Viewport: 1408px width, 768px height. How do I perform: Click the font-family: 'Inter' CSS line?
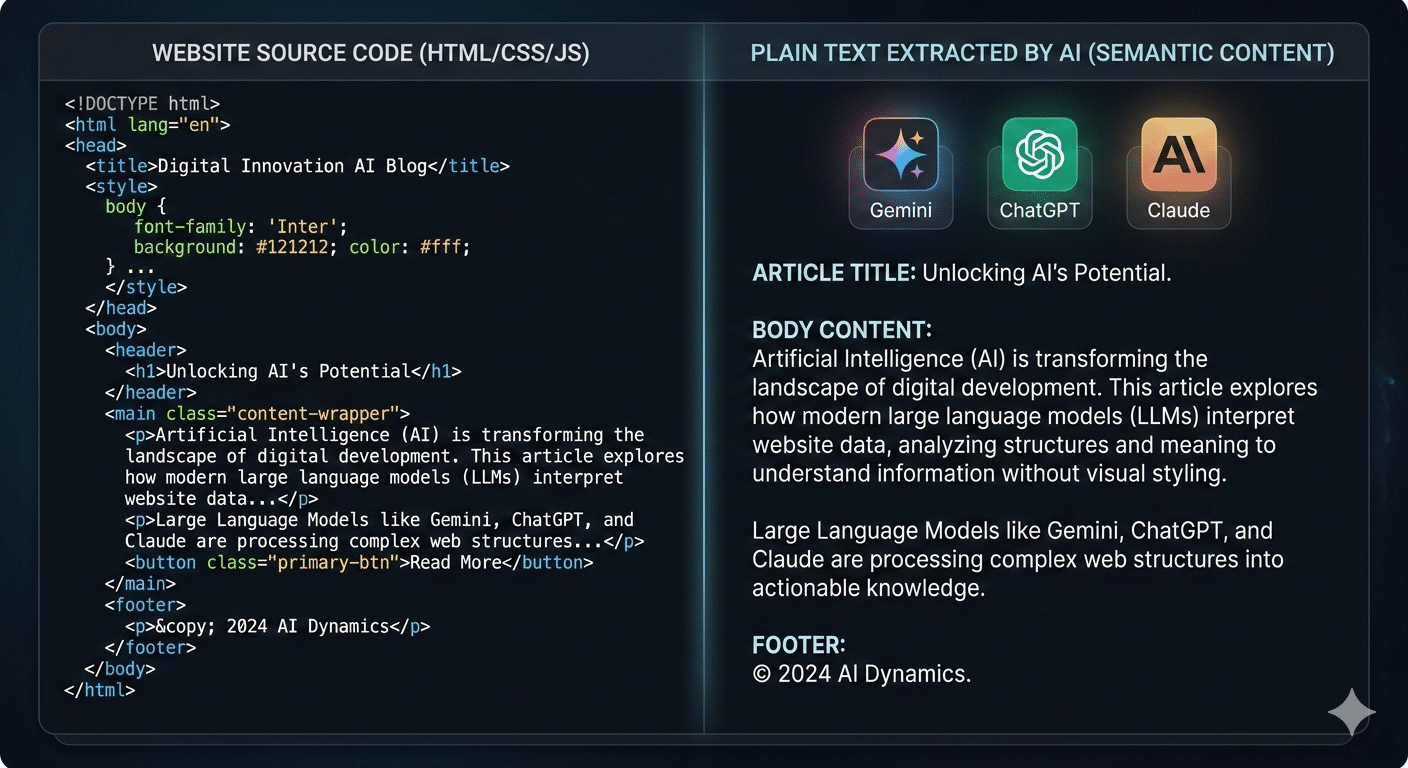(x=241, y=227)
